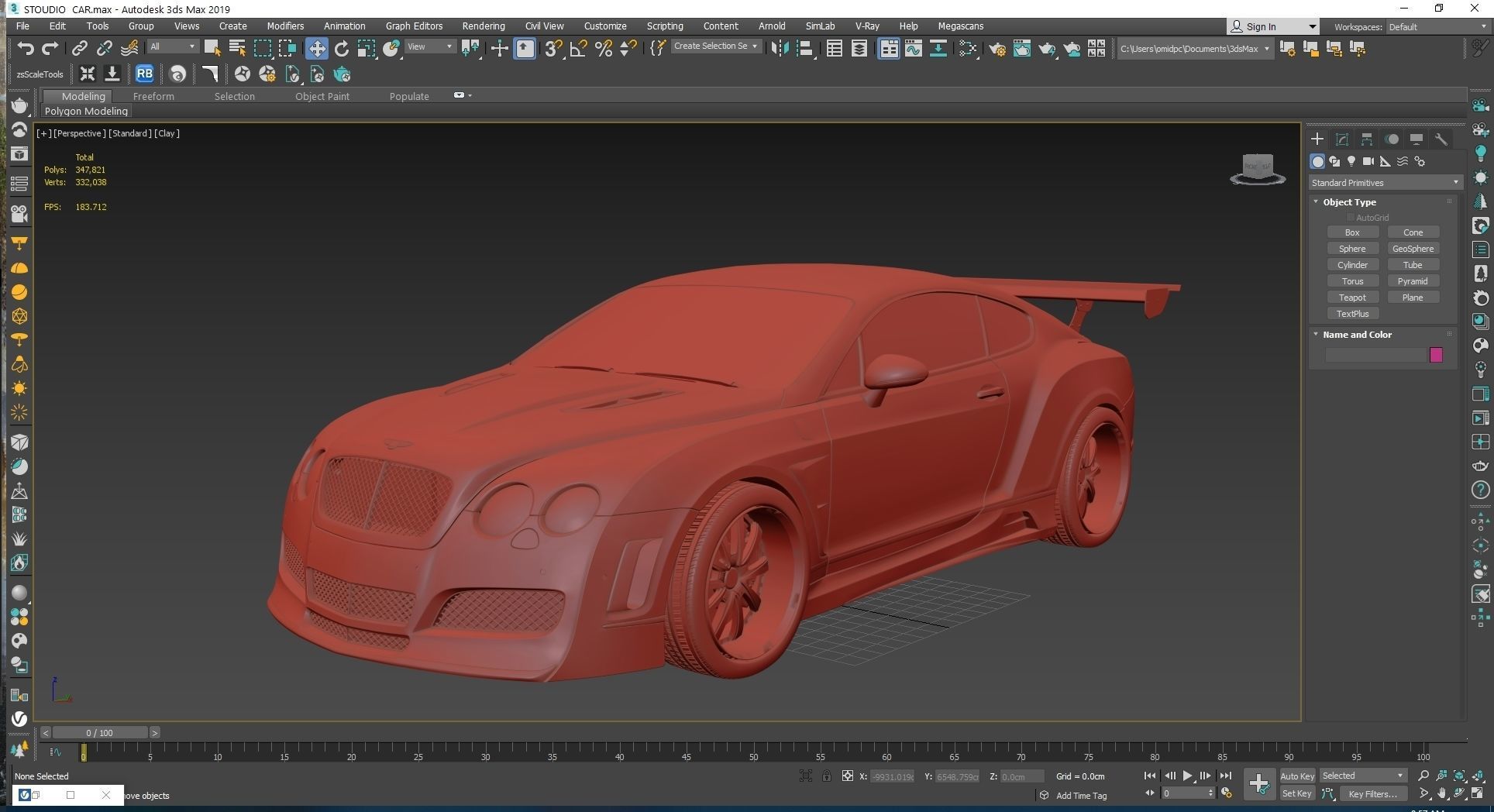Switch to the Freeform ribbon tab

click(x=153, y=96)
